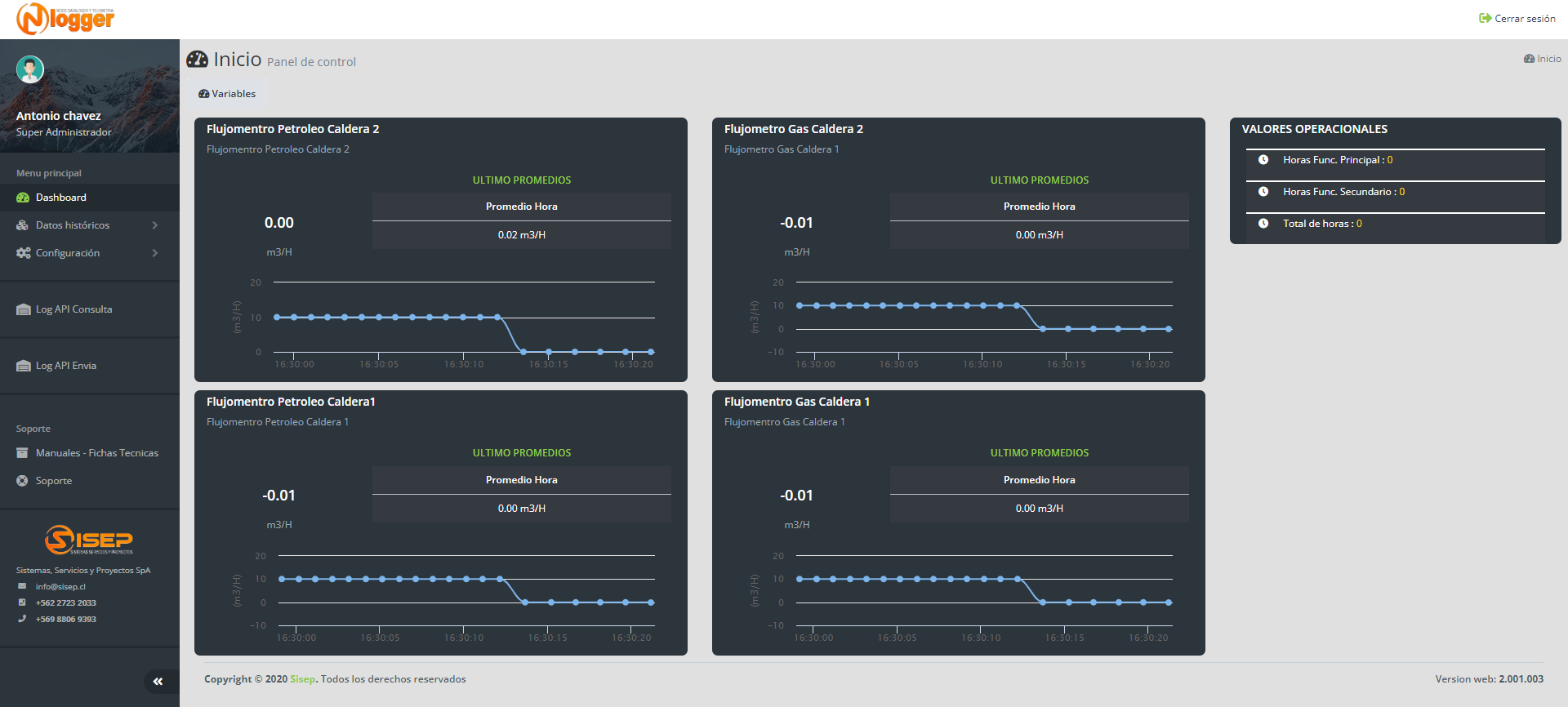Click the Dashboard palette icon
The image size is (1568, 707).
23,198
